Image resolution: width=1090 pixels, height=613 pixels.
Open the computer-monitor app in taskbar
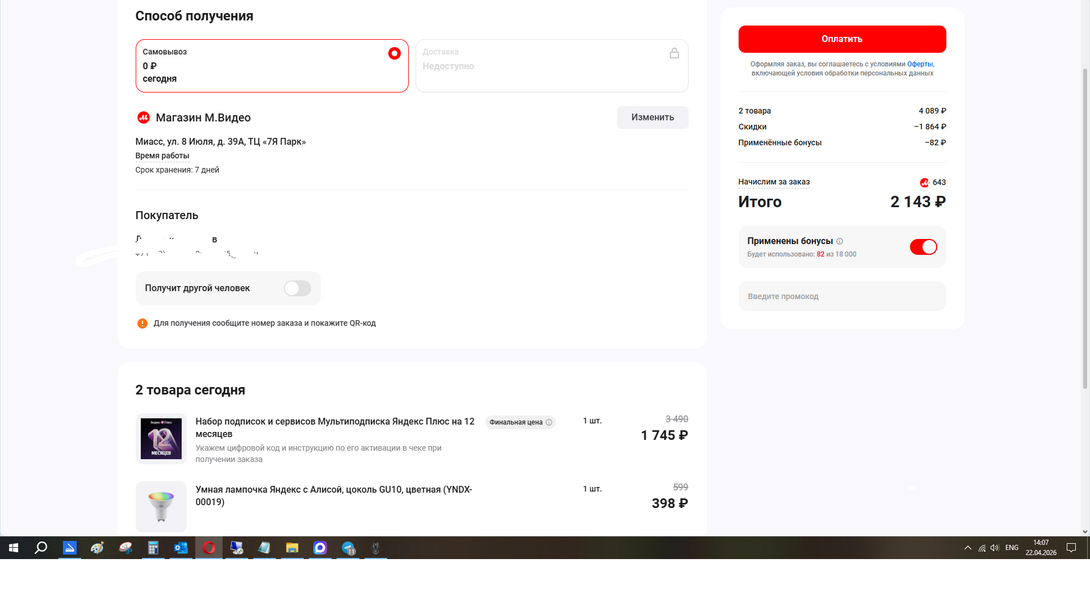point(236,548)
